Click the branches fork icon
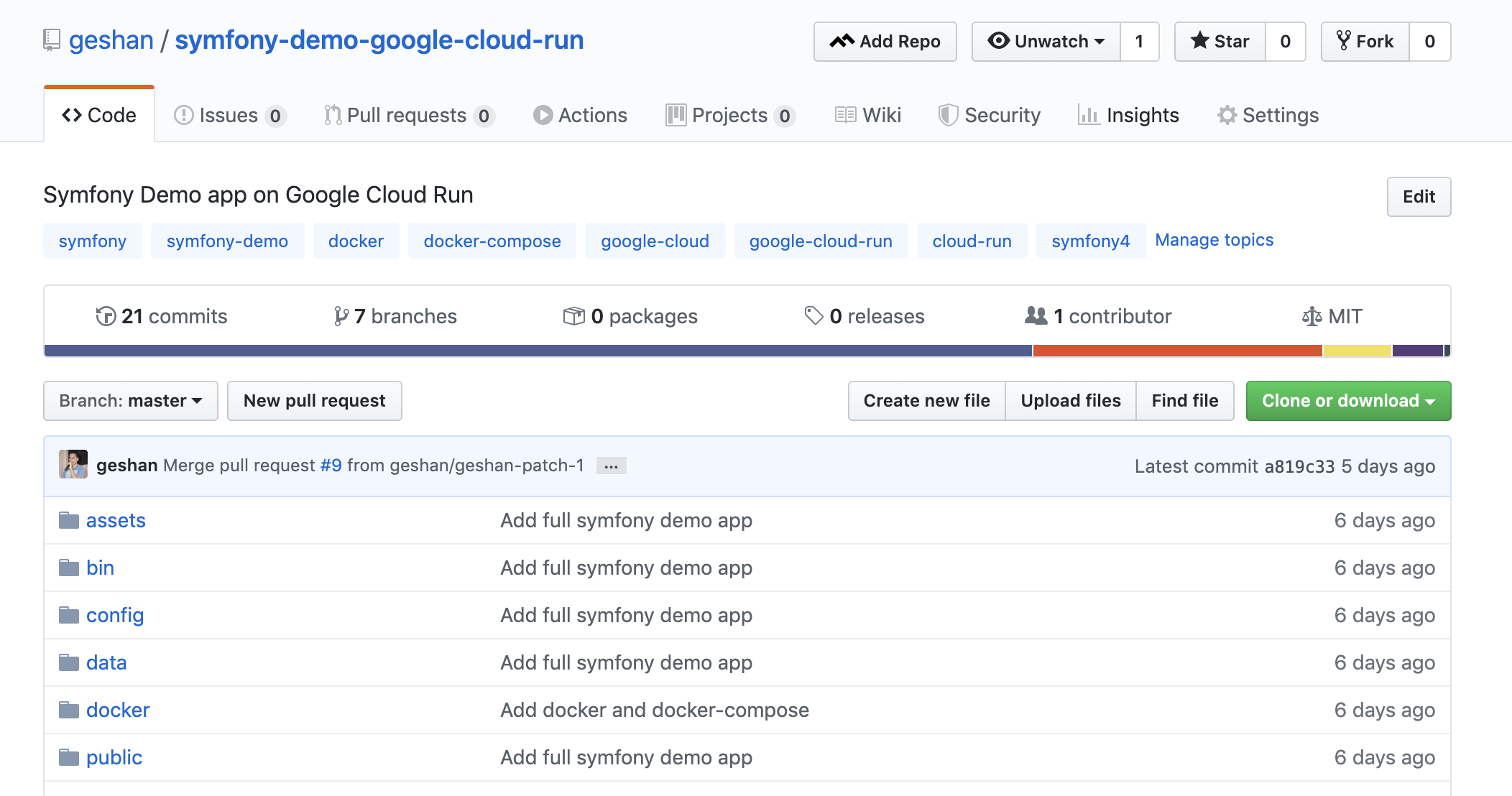The height and width of the screenshot is (796, 1512). (x=341, y=316)
